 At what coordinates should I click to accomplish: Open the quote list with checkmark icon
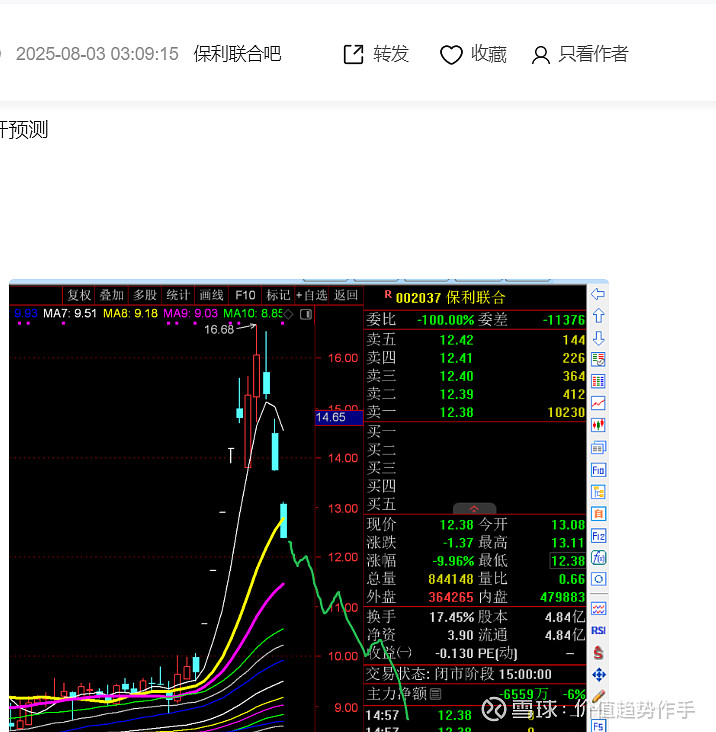[598, 359]
